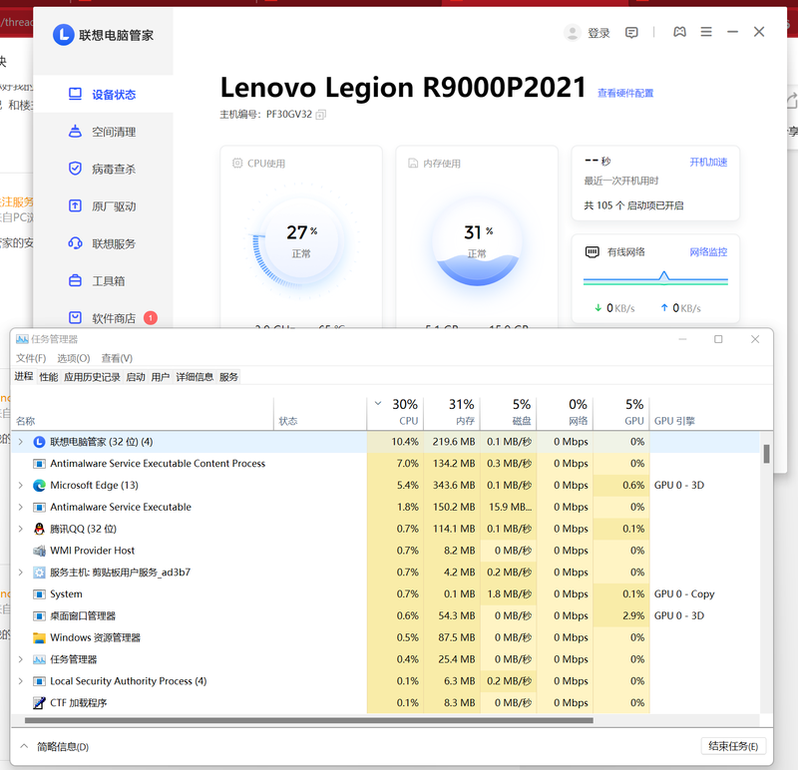
Task: Click the feedback message icon in title bar
Action: point(631,33)
